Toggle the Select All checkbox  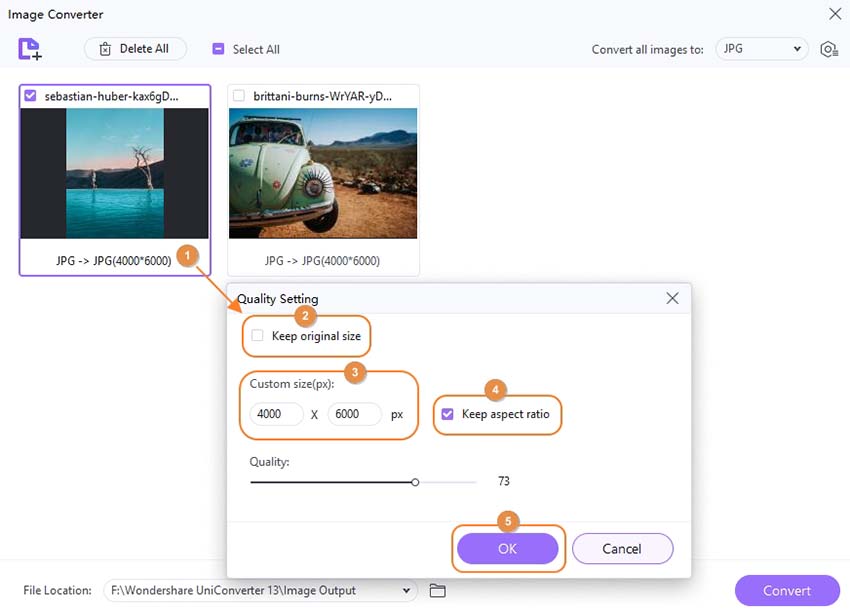coord(218,49)
